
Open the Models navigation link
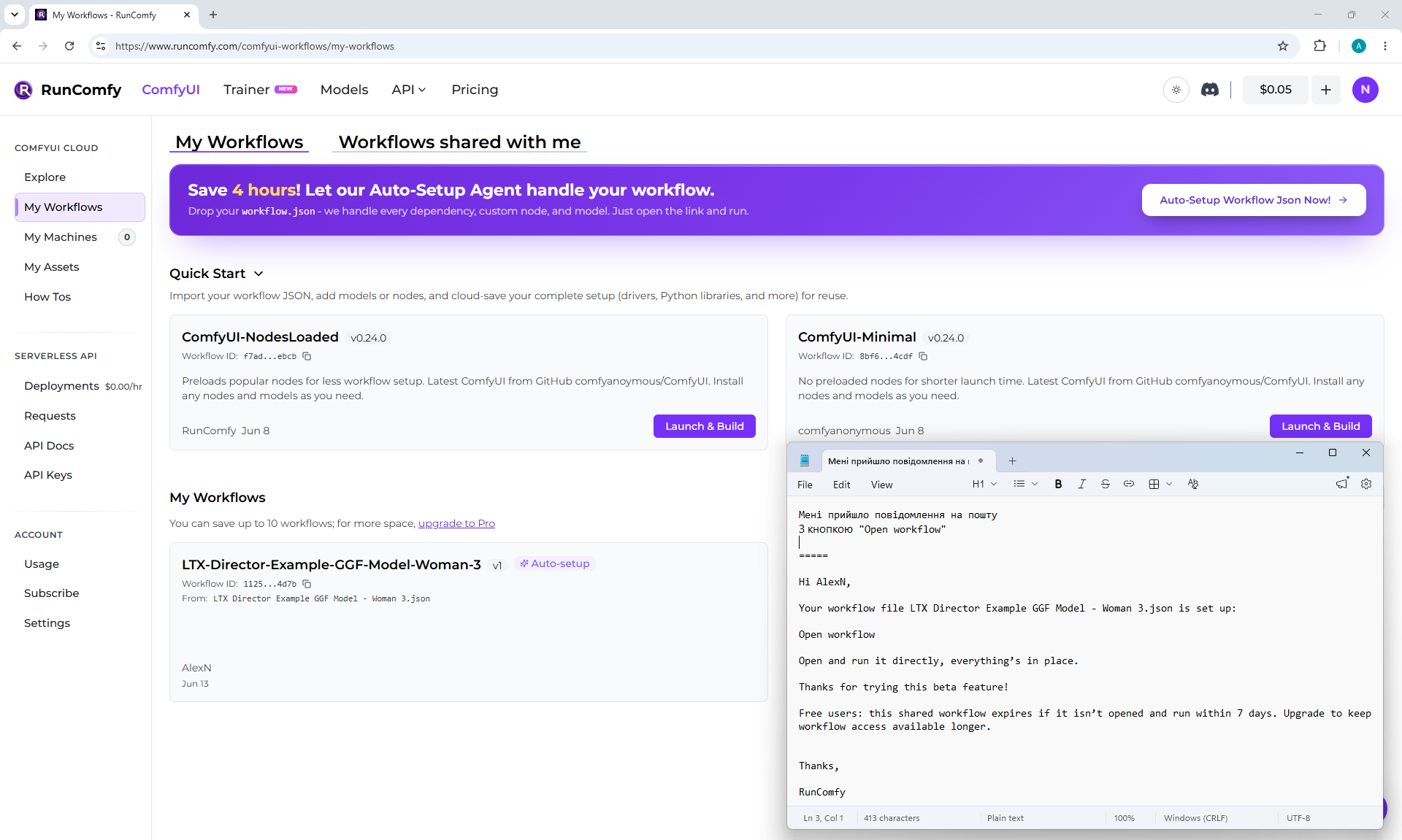[344, 90]
